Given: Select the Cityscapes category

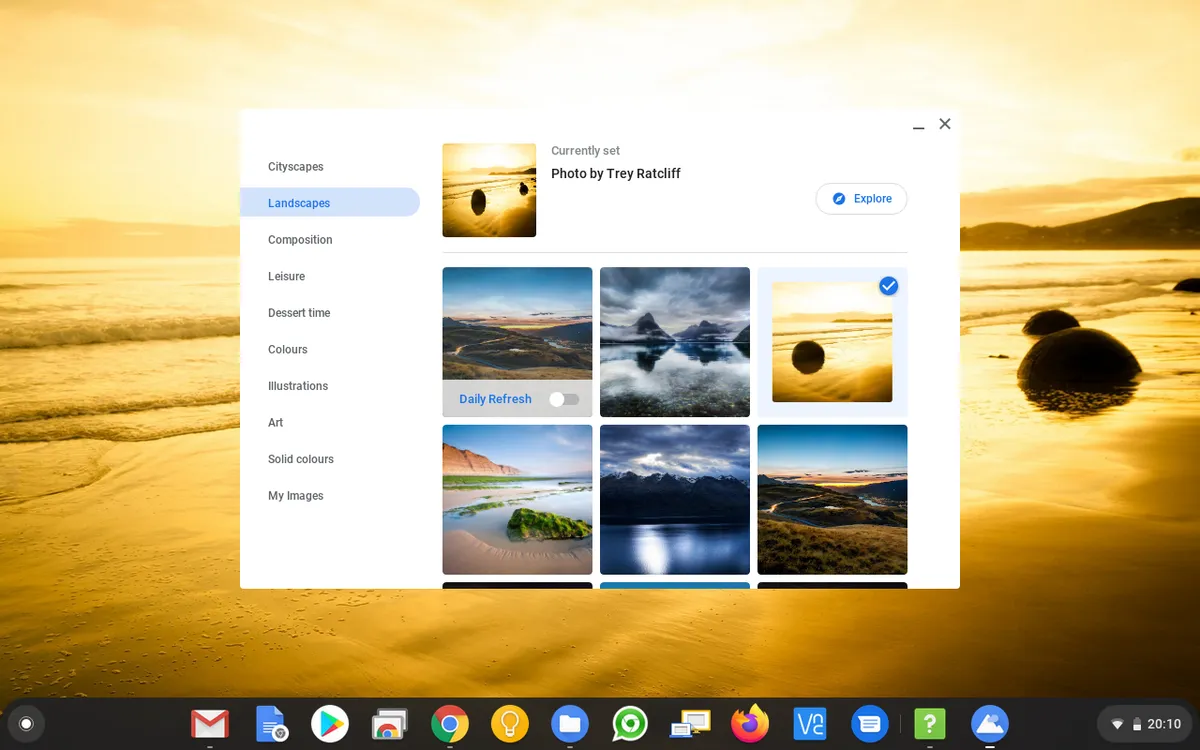Looking at the screenshot, I should coord(295,166).
